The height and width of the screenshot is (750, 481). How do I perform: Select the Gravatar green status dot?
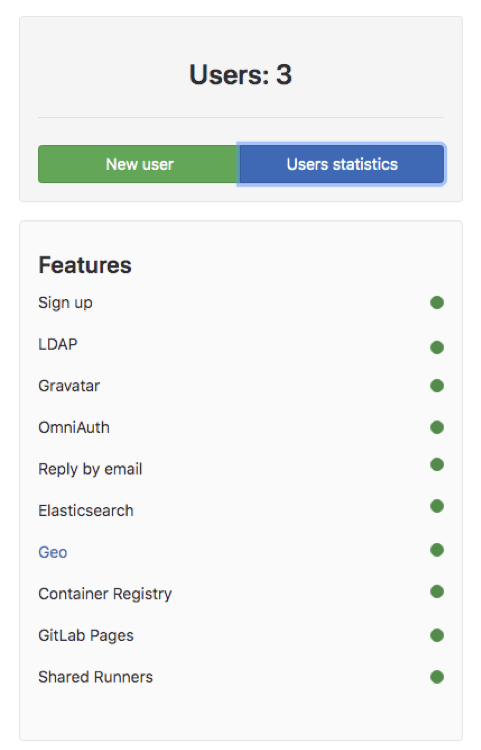[x=437, y=386]
